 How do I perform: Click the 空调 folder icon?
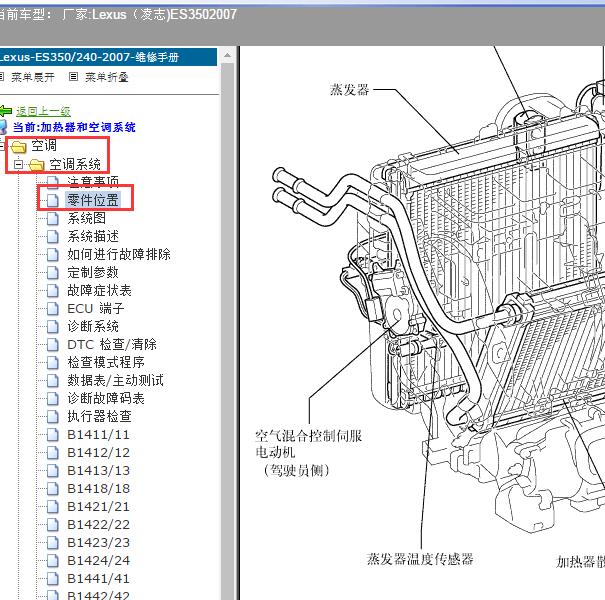(x=19, y=147)
